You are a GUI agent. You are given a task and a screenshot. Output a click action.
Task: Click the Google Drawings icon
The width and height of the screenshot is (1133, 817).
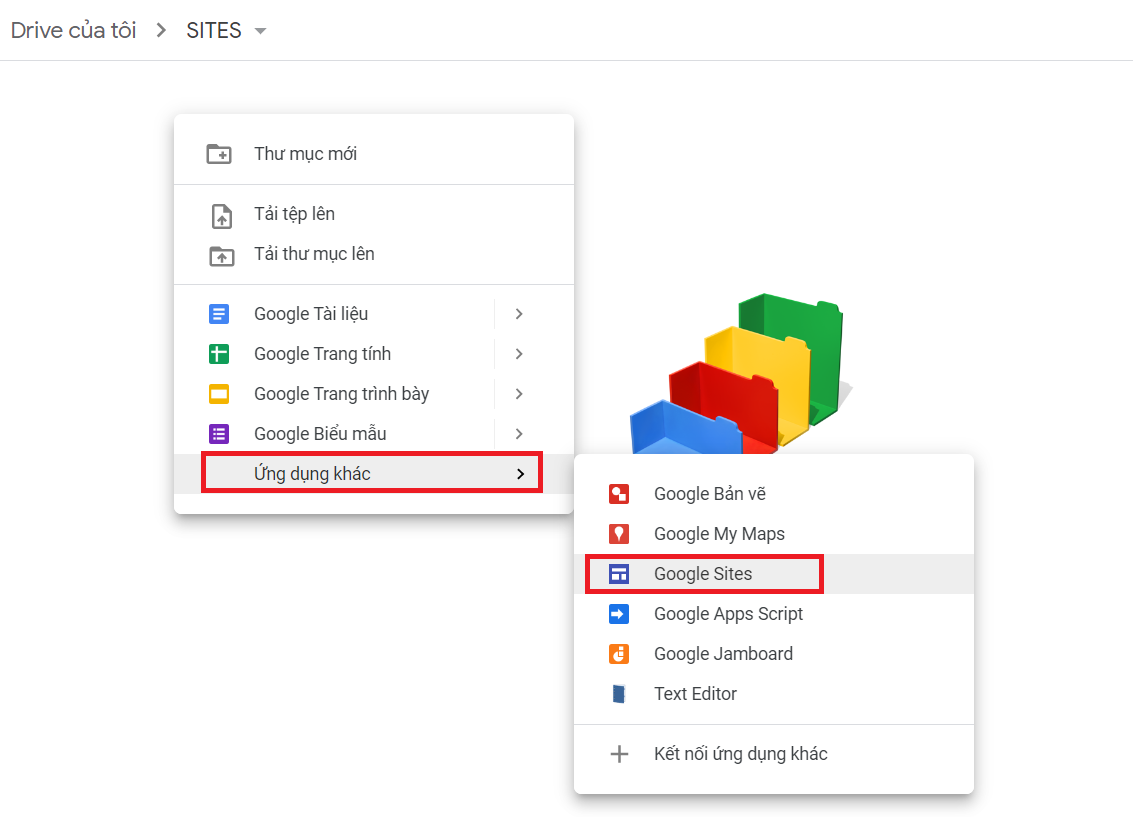click(x=619, y=494)
